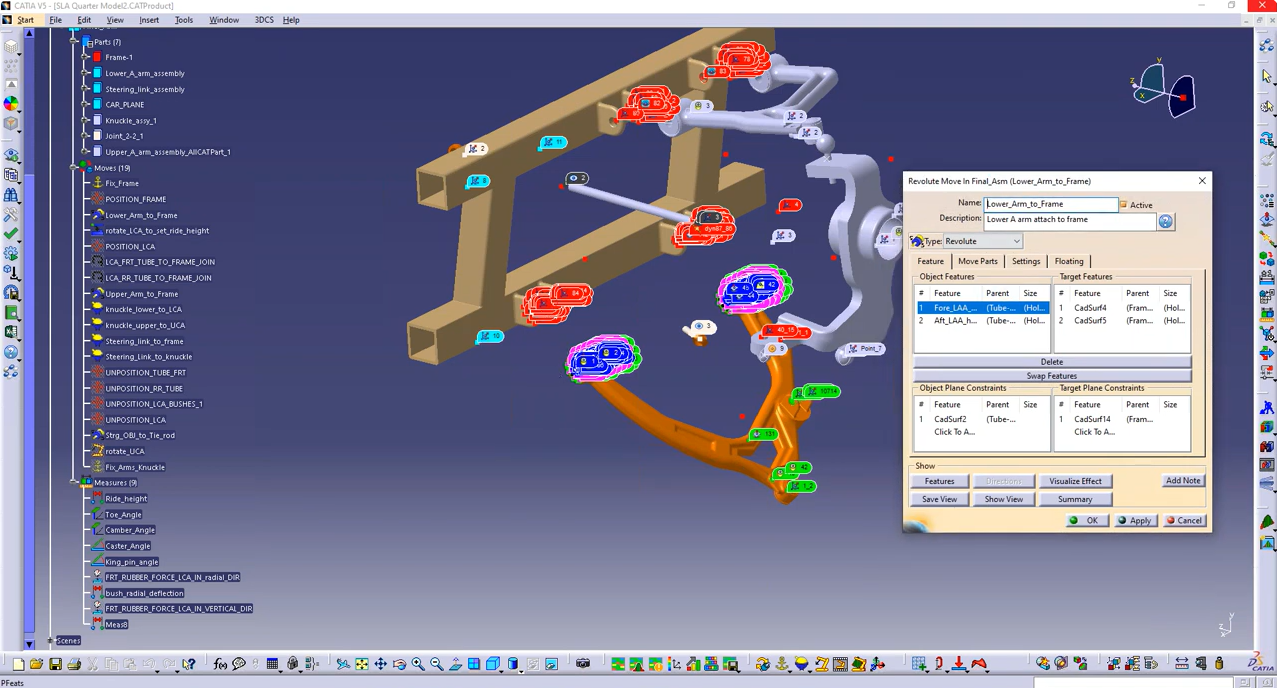Select the Zoom Out tool
Screen dimensions: 1277x688
pos(436,663)
